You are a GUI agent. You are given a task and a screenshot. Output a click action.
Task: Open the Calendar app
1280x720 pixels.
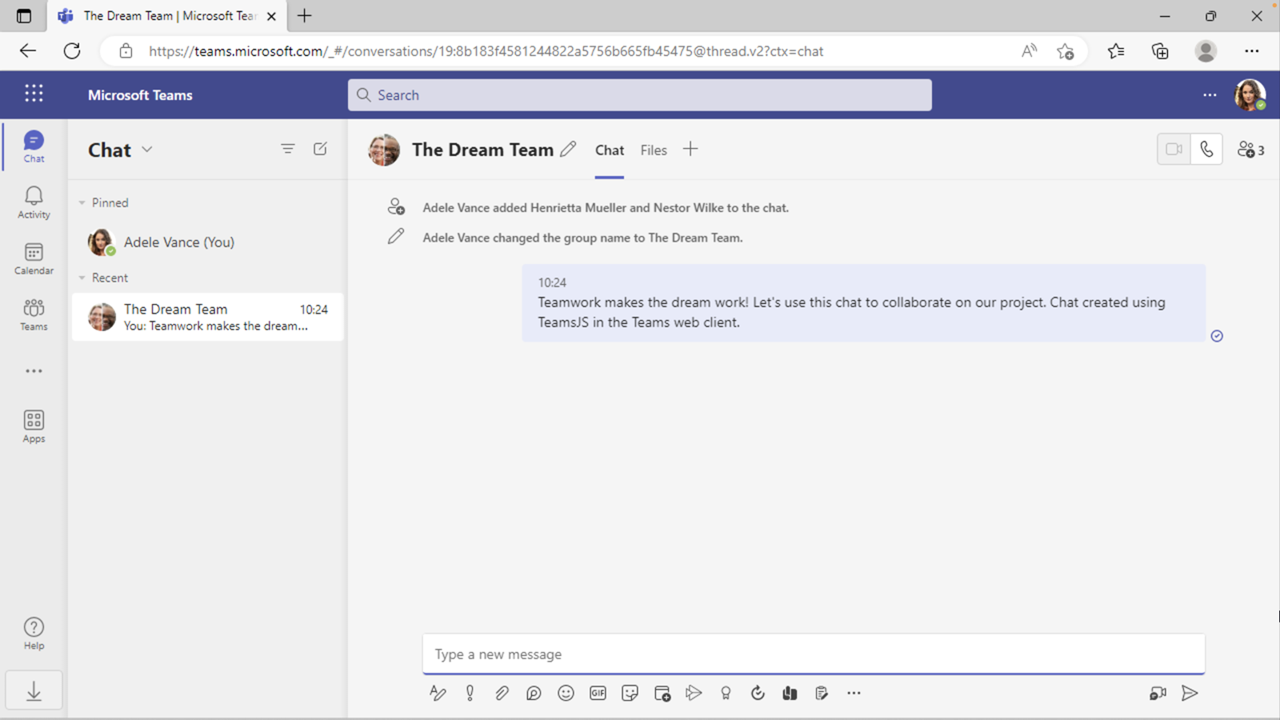34,259
